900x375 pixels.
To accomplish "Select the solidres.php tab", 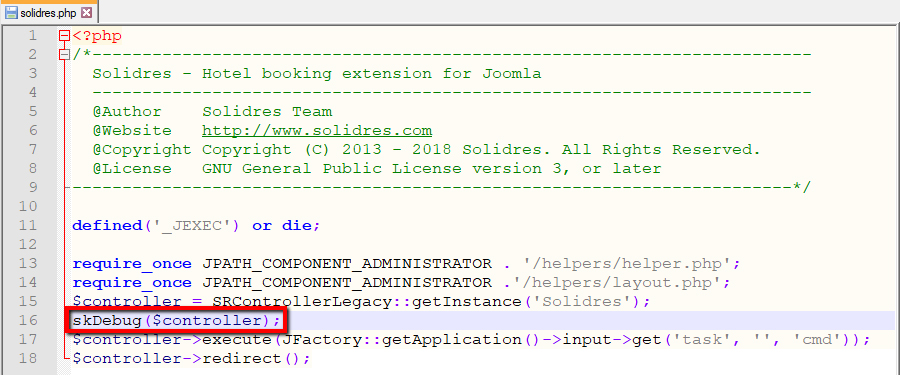I will (48, 13).
